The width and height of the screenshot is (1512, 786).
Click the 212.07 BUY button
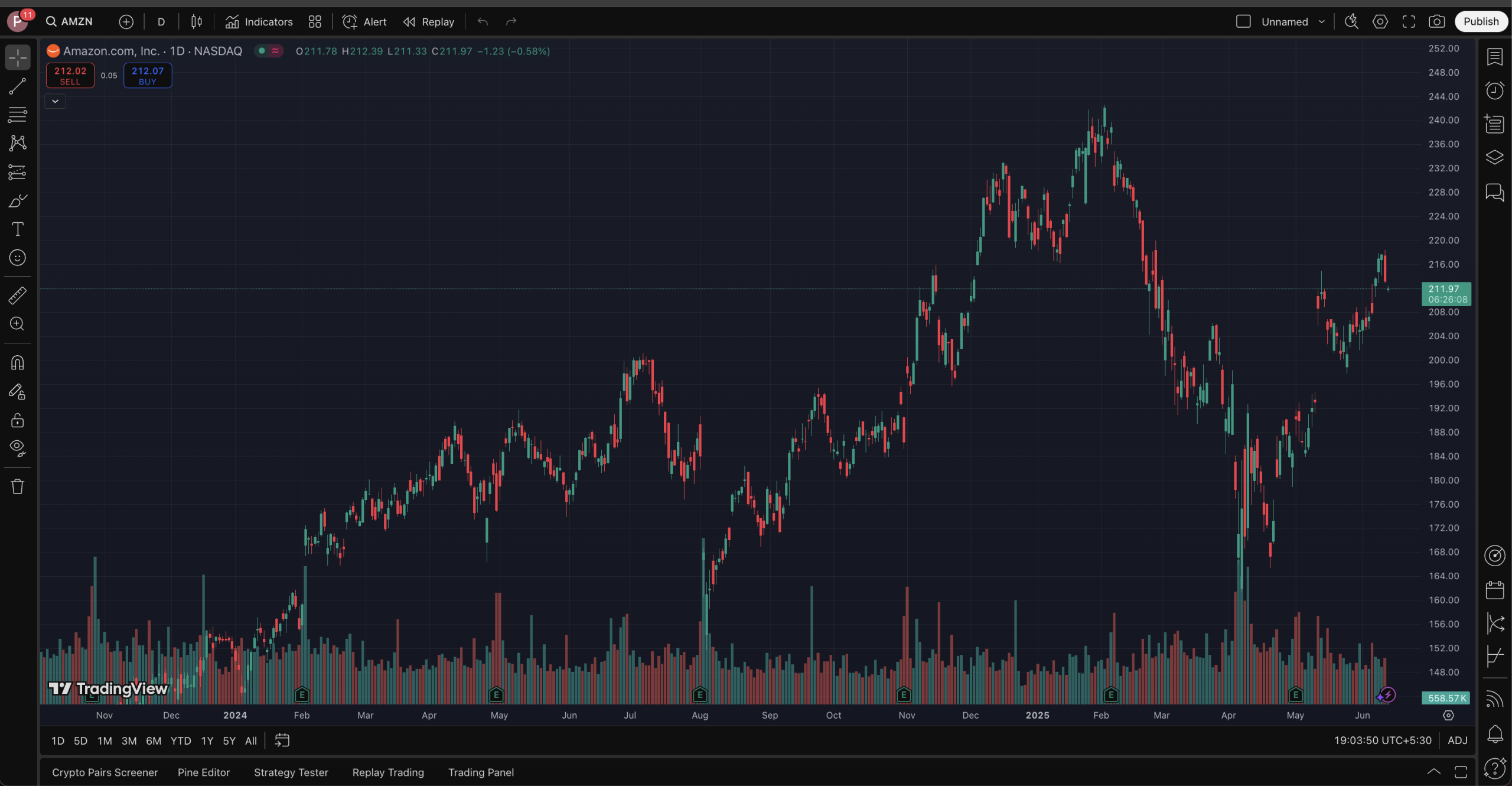point(148,76)
